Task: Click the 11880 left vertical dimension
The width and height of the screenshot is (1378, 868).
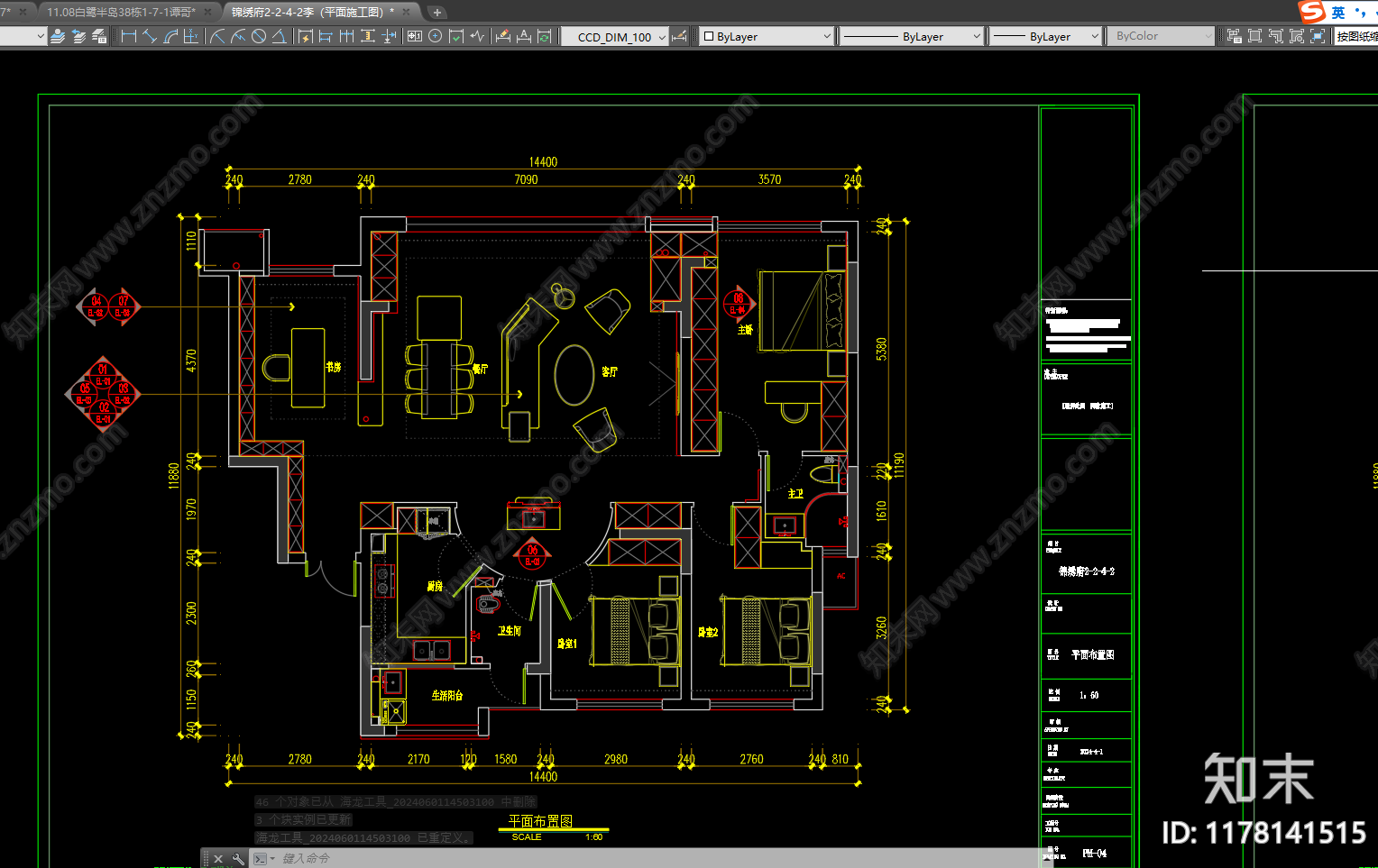Action: [174, 475]
